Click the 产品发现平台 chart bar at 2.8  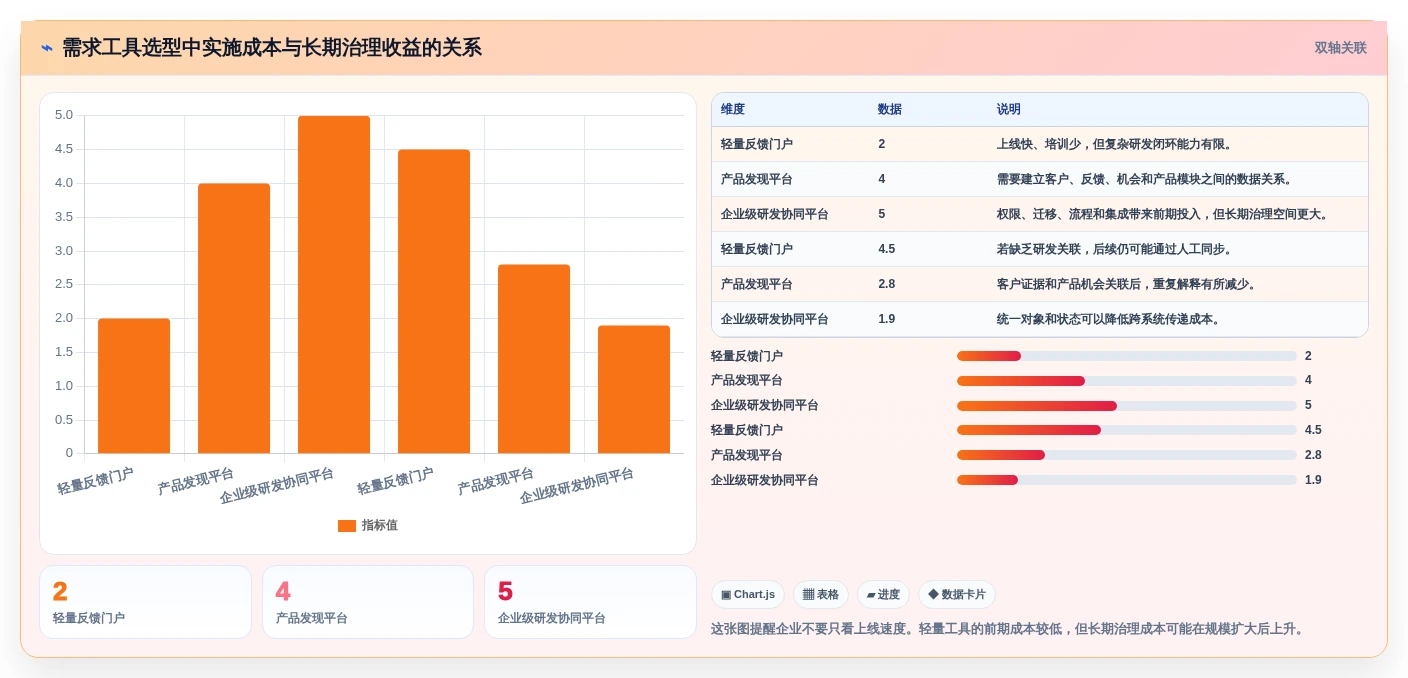coord(534,359)
